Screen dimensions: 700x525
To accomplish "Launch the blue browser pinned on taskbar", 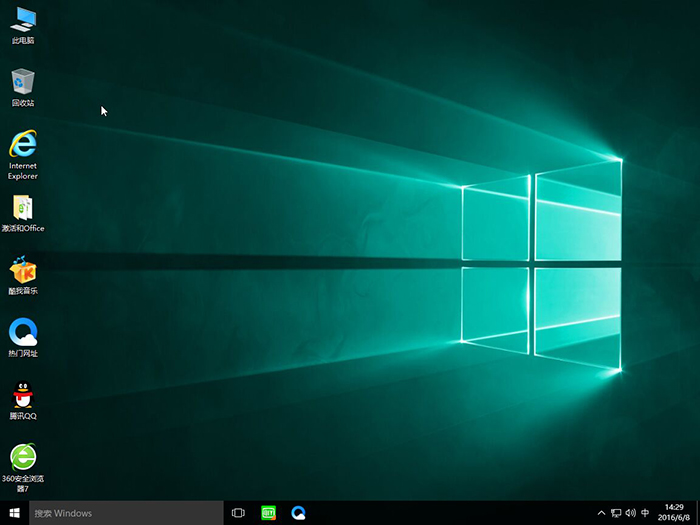I will point(298,513).
